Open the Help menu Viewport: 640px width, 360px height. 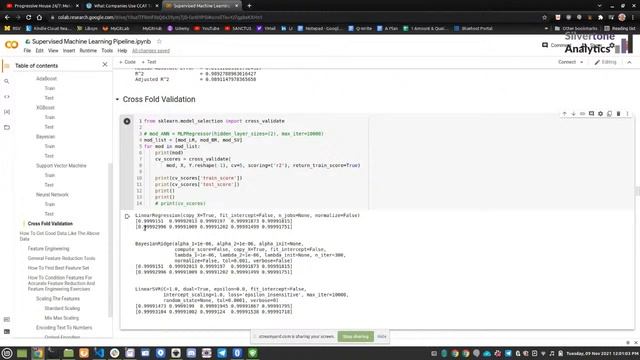pyautogui.click(x=122, y=51)
